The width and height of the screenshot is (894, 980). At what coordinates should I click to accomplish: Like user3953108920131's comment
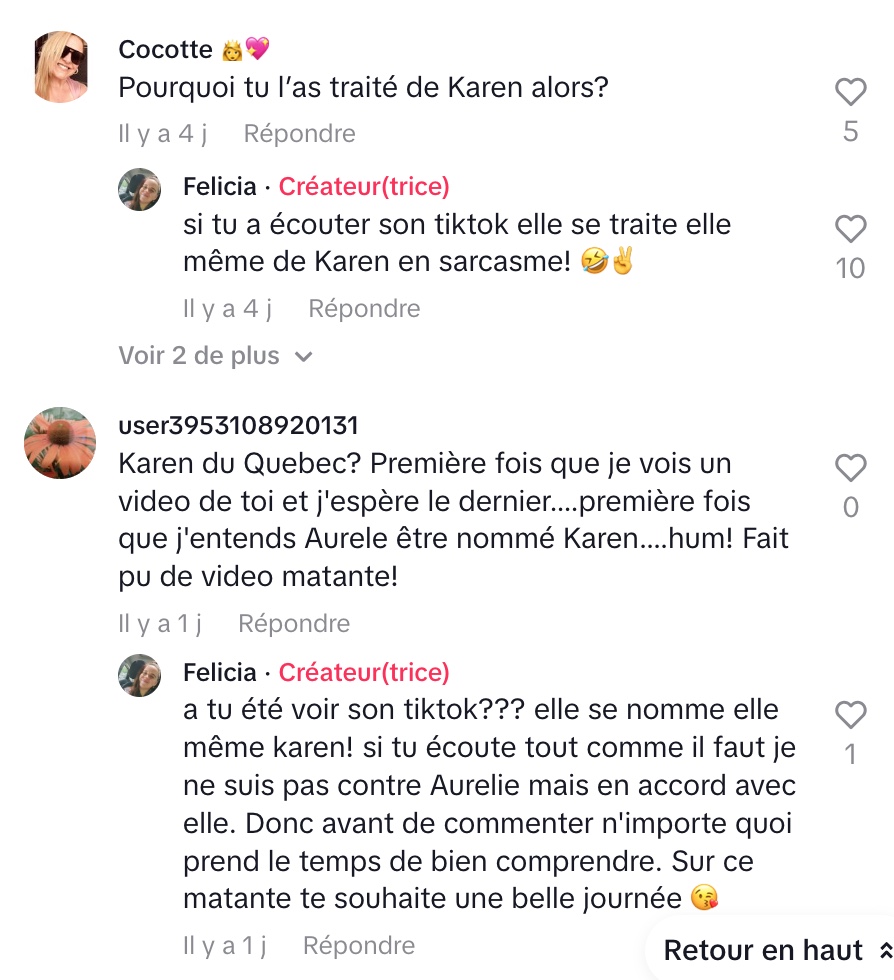[x=850, y=468]
